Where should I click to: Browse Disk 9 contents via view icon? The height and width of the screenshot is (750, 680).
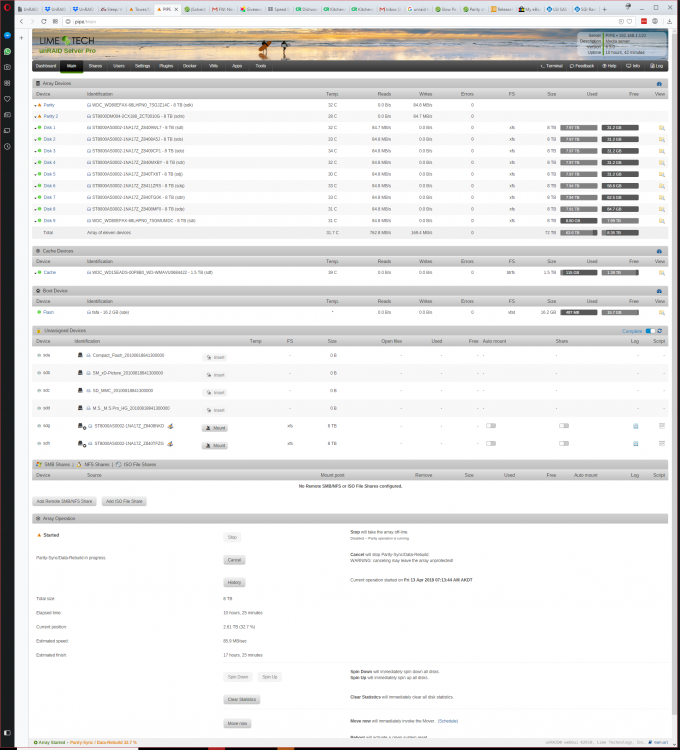tap(662, 221)
